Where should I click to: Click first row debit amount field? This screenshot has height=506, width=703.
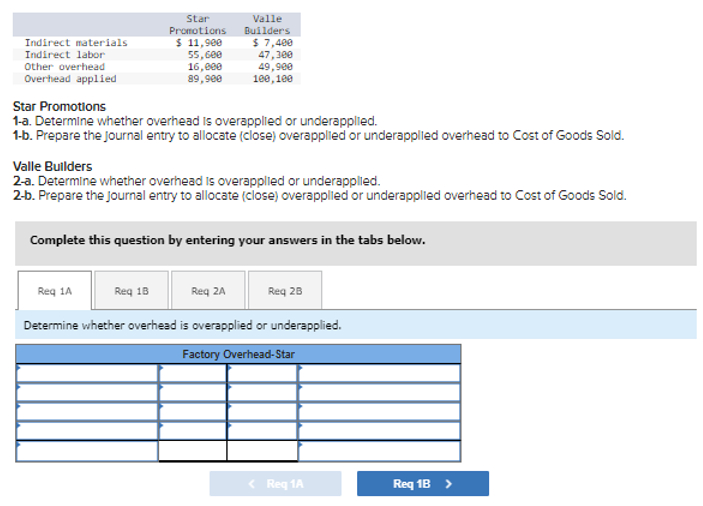point(193,373)
